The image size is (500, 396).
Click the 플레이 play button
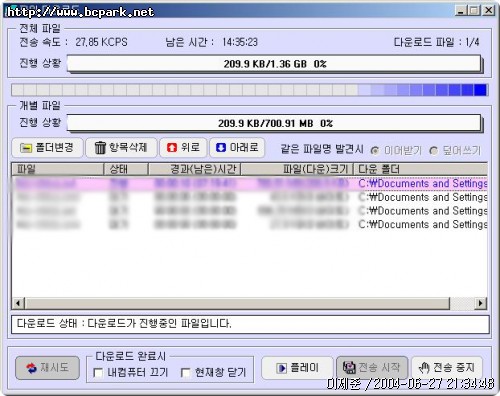[297, 368]
